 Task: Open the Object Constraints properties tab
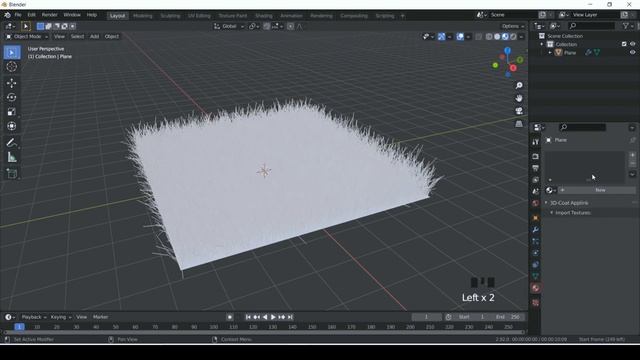[x=536, y=265]
